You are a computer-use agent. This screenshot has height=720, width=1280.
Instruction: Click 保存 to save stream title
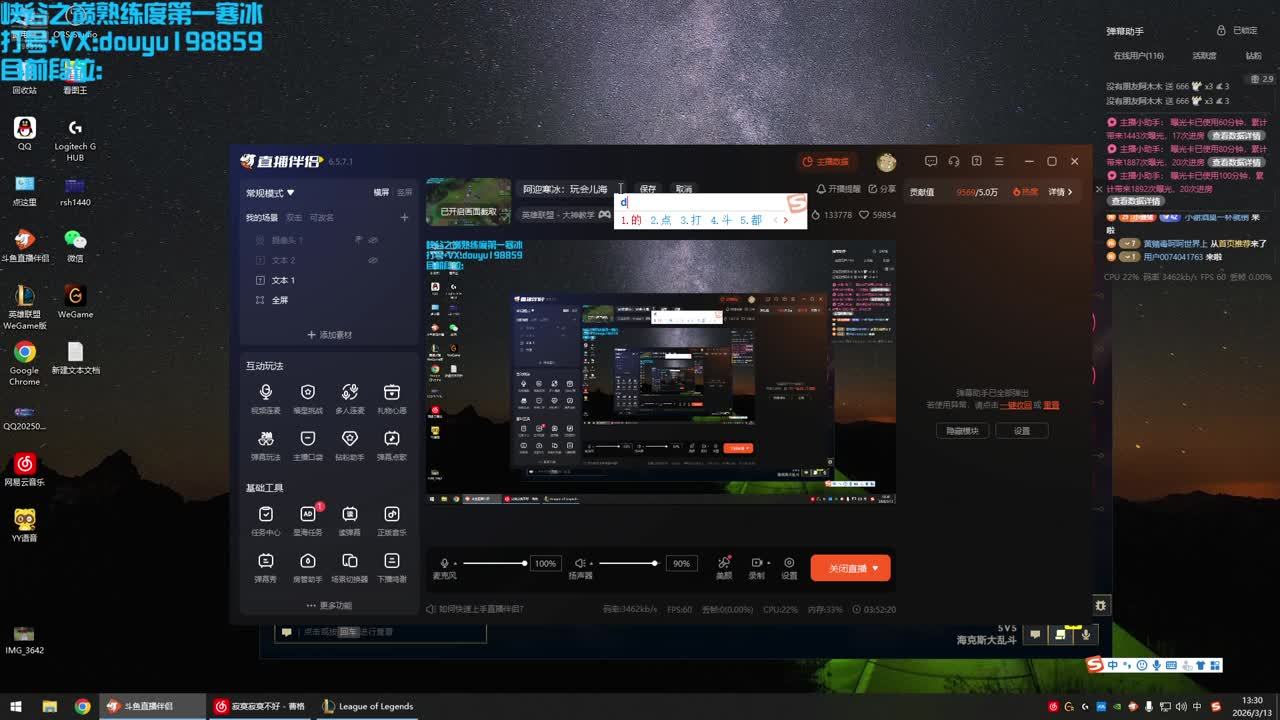pos(648,189)
